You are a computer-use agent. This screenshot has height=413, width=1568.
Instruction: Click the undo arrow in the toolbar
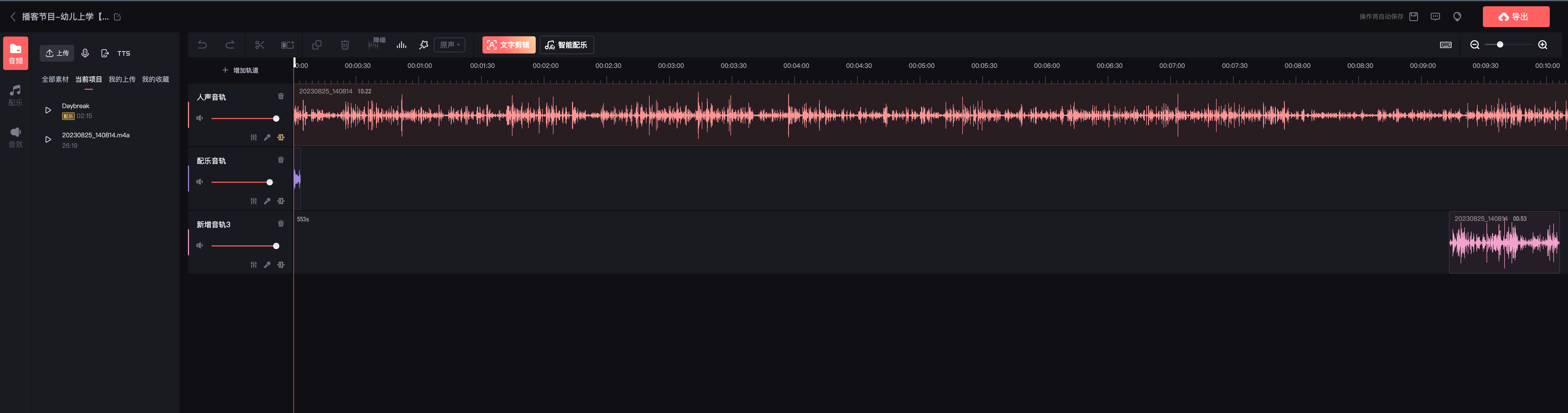coord(202,45)
